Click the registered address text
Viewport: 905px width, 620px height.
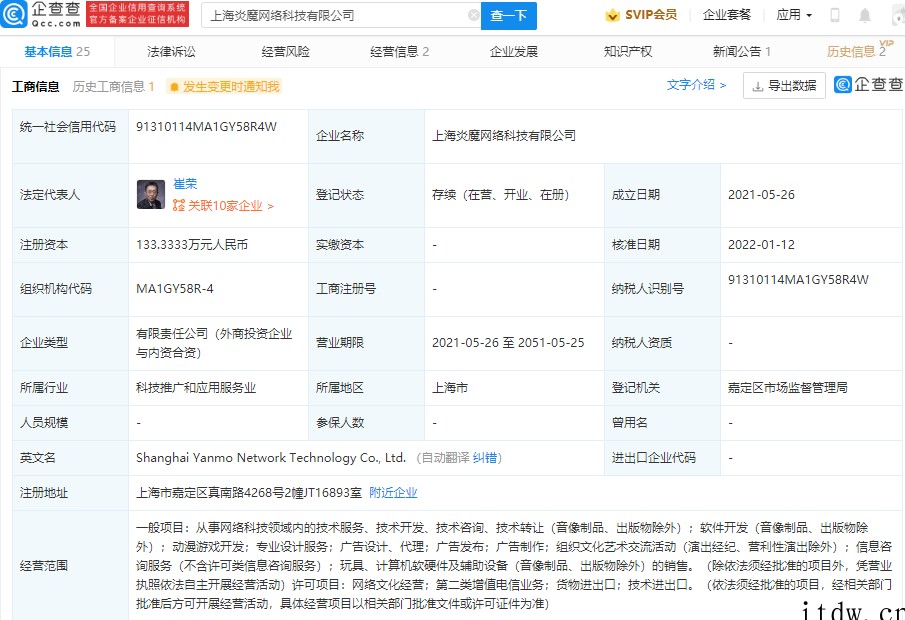click(249, 492)
